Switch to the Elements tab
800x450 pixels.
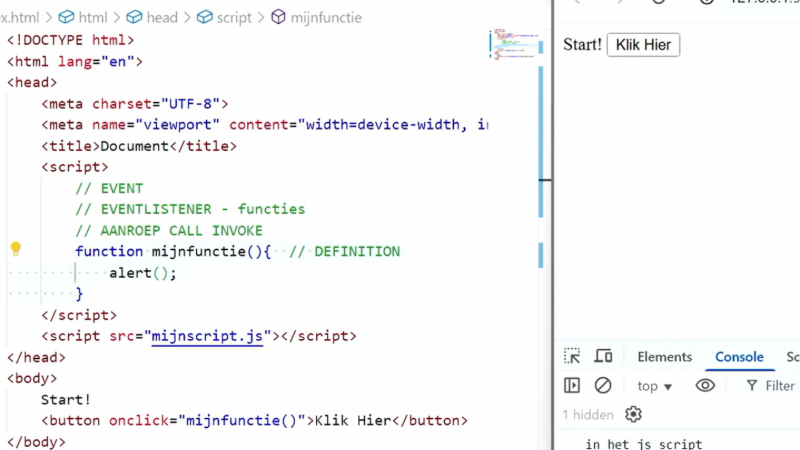664,357
